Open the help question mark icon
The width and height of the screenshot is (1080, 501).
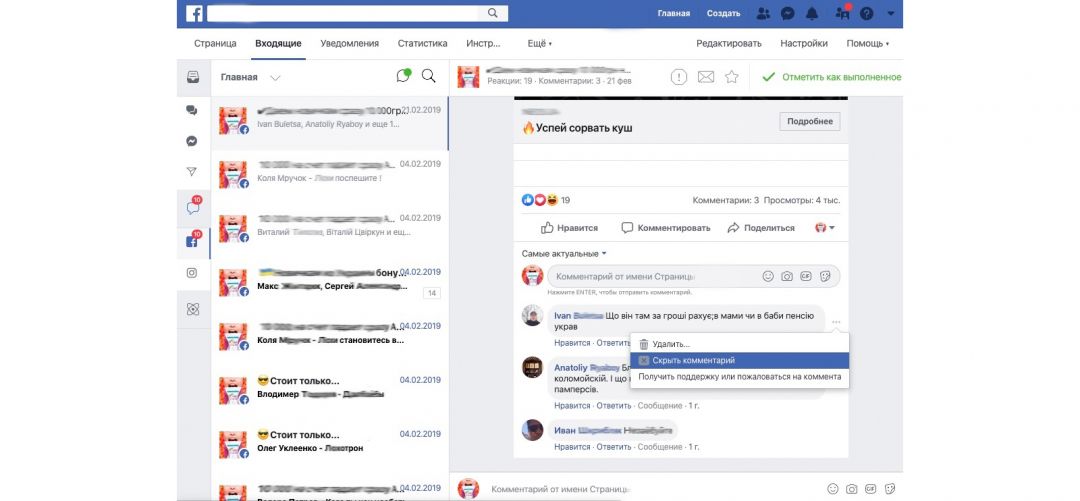(x=866, y=13)
